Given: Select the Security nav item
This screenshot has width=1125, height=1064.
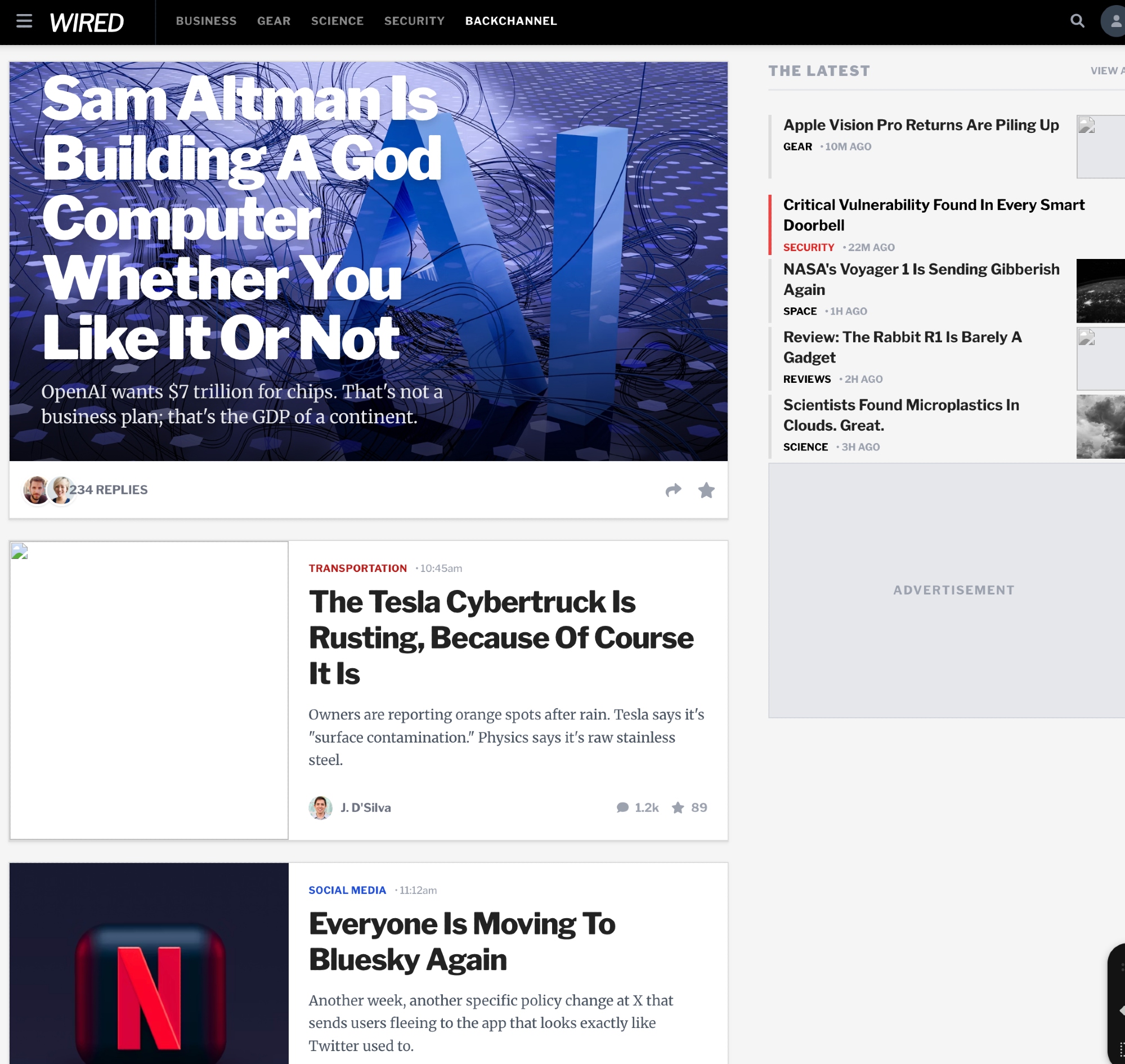Looking at the screenshot, I should click(414, 21).
